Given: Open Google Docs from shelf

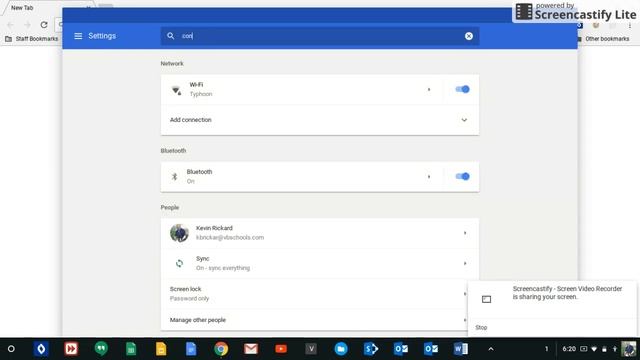Looking at the screenshot, I should 191,349.
